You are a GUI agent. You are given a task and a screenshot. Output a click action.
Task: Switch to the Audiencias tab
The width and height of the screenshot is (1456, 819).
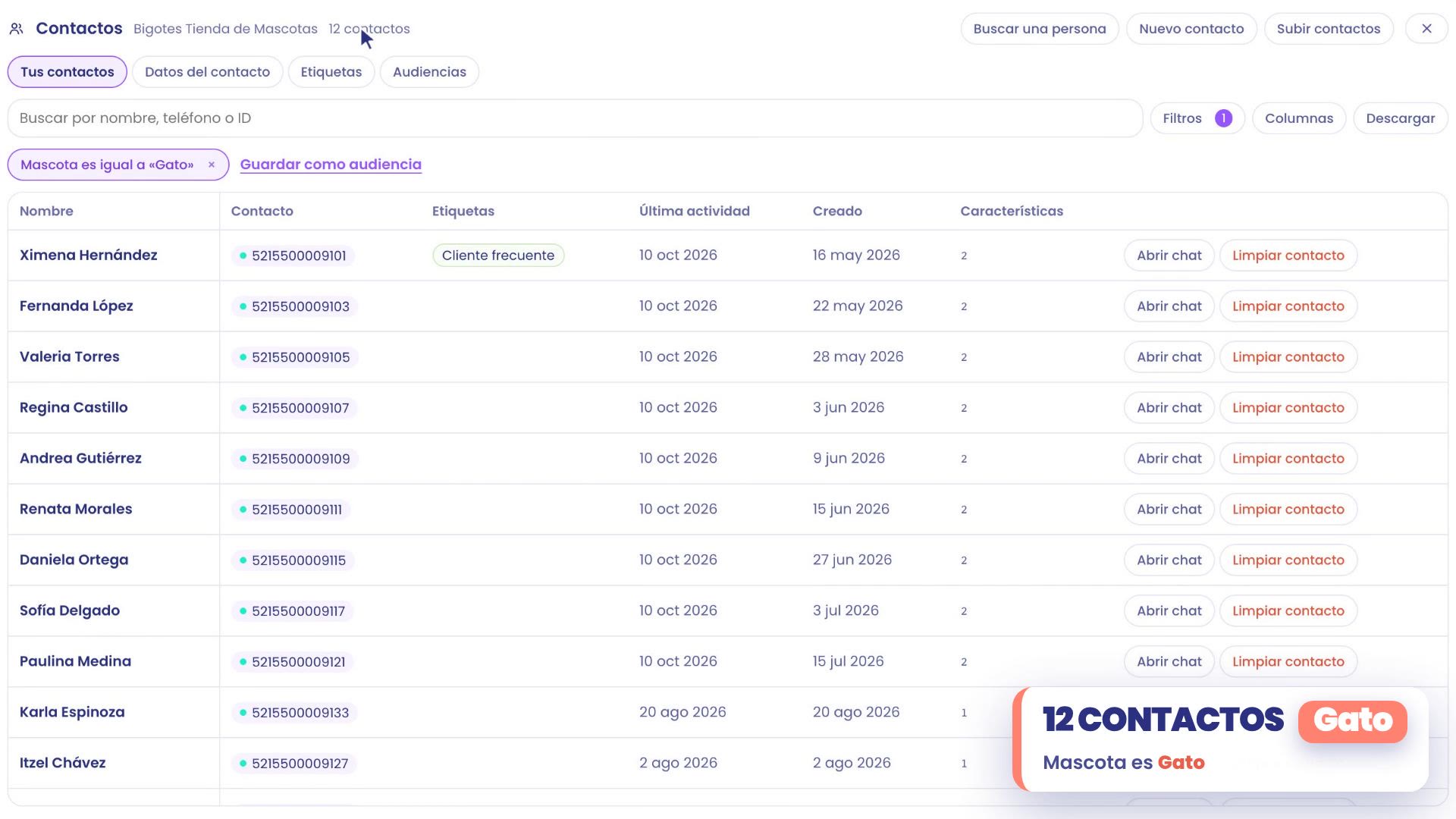(x=429, y=72)
